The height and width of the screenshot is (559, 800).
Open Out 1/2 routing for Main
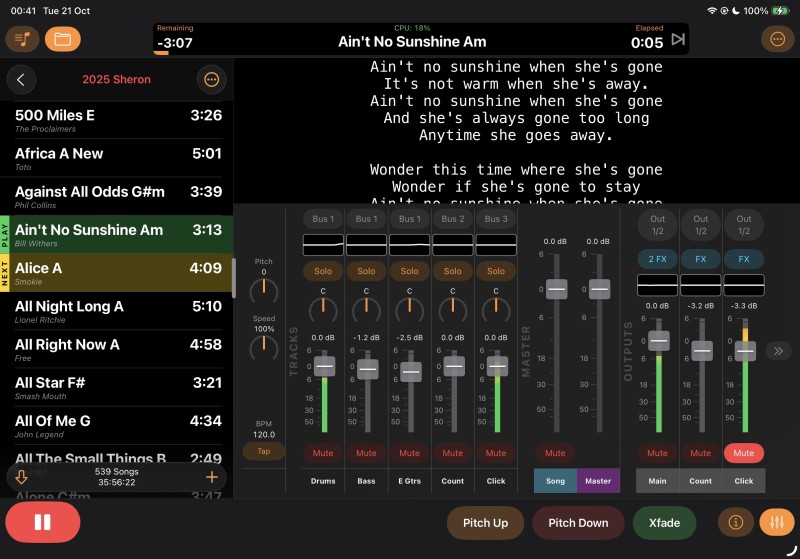point(657,225)
